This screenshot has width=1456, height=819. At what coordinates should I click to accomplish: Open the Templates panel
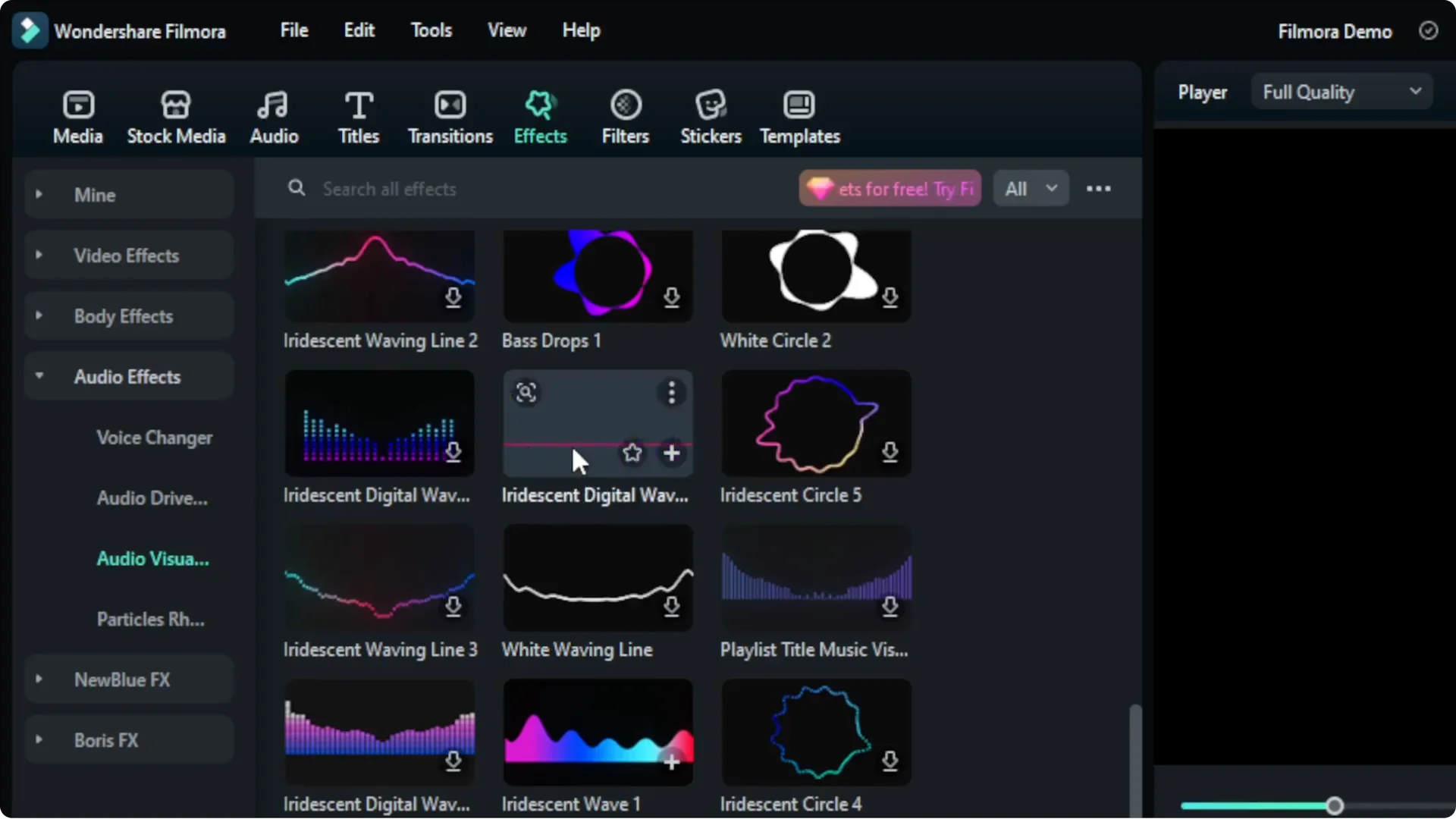click(799, 115)
